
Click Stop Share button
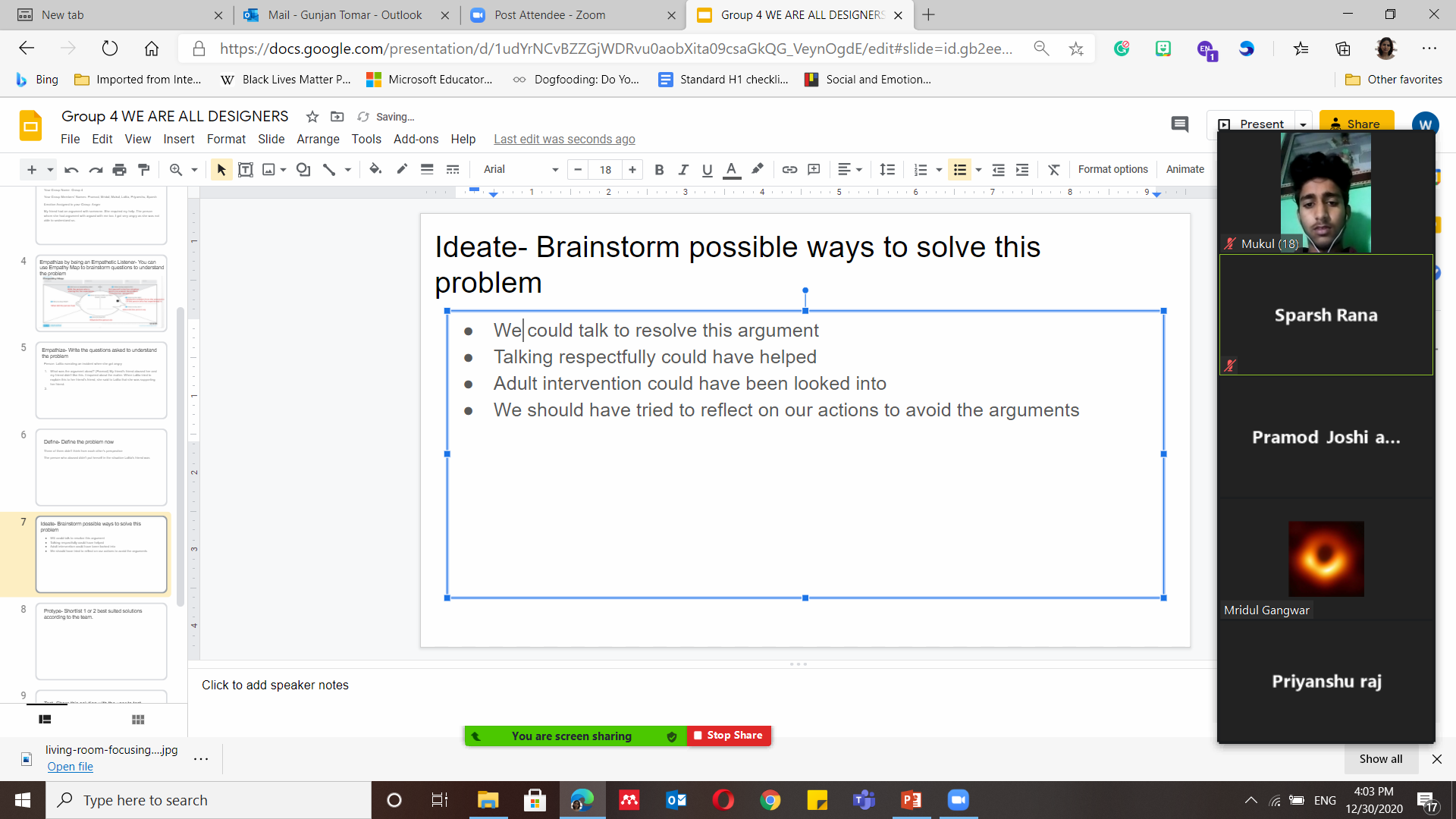728,736
